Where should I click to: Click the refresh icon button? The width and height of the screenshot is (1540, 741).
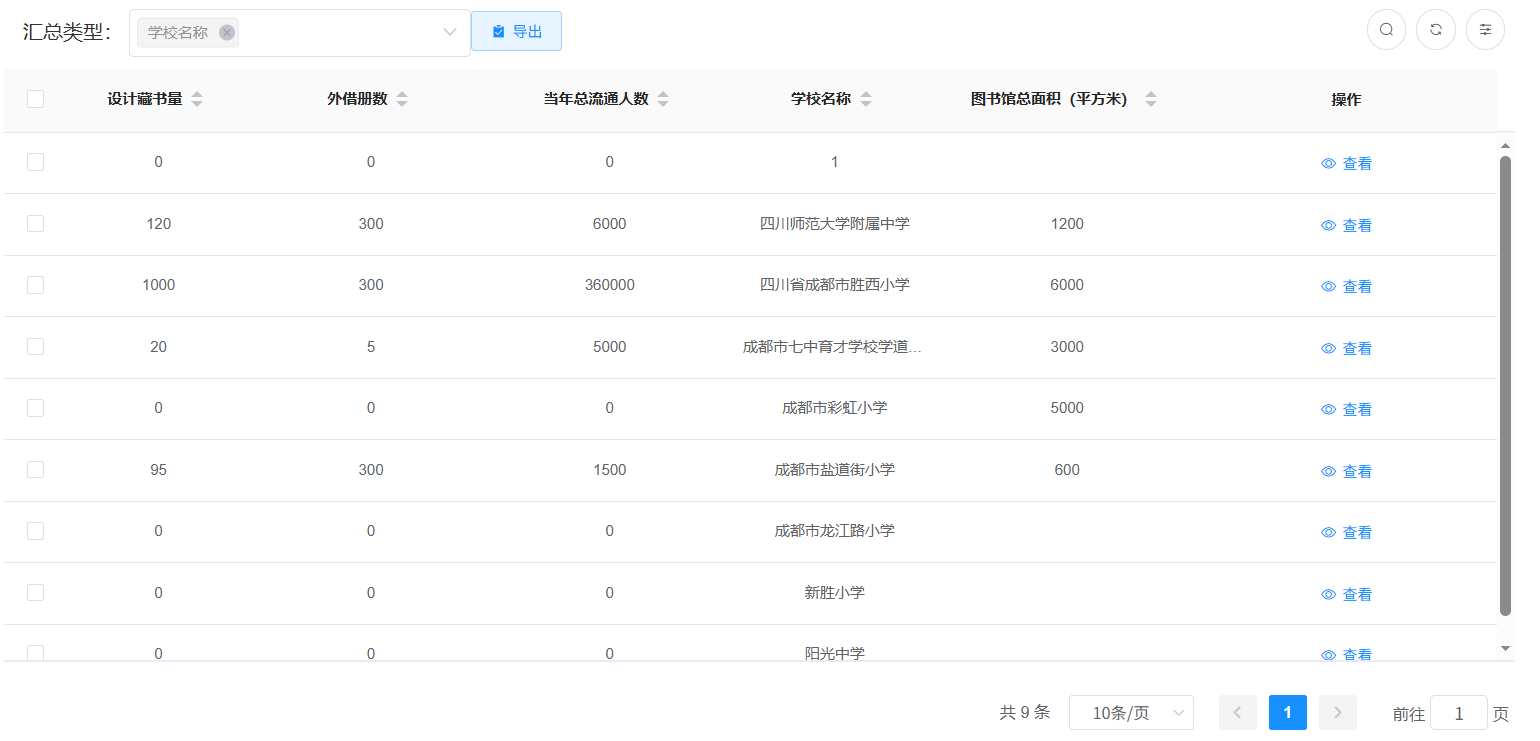1435,30
